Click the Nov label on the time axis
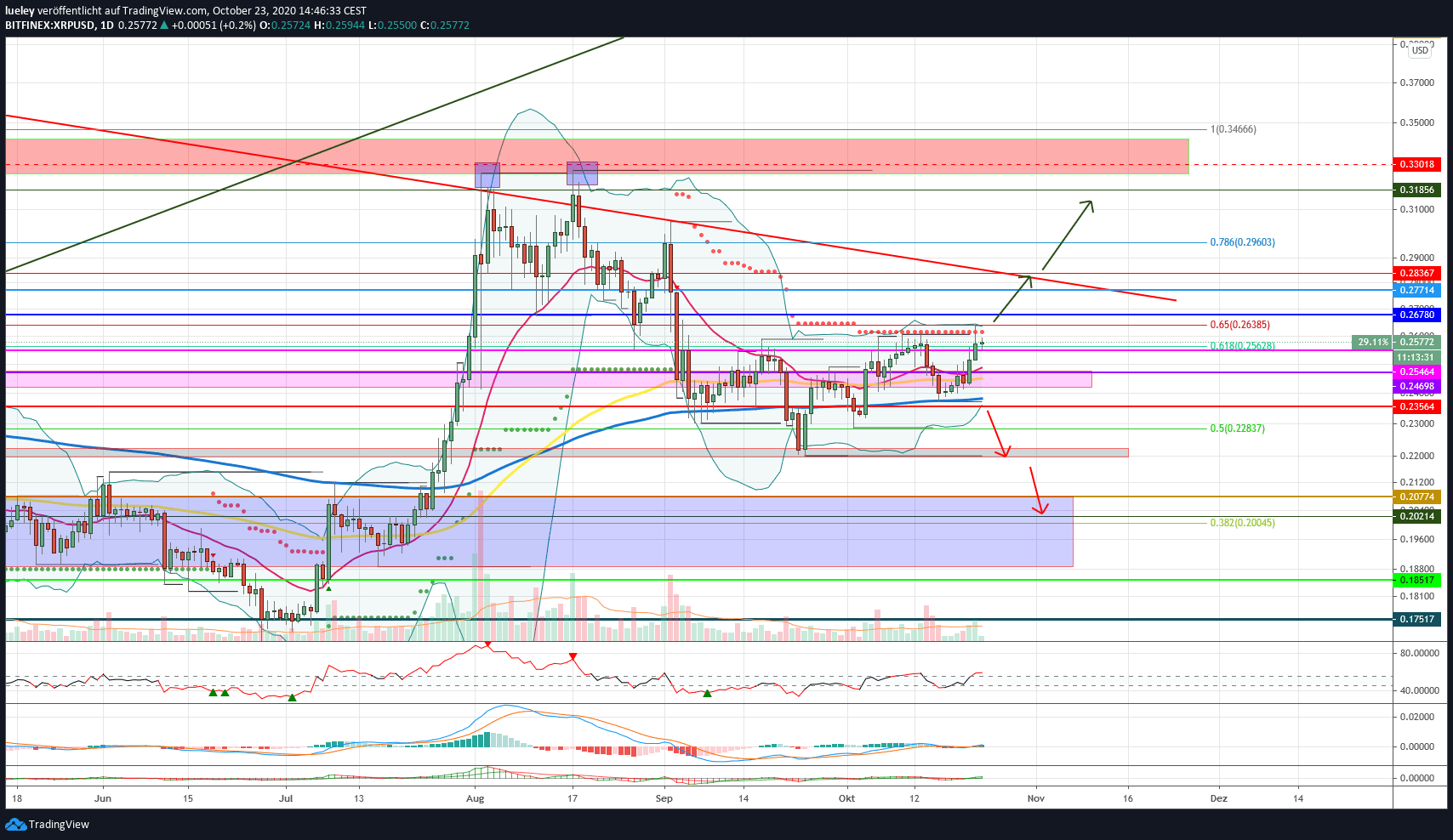Viewport: 1453px width, 840px height. pos(1035,798)
